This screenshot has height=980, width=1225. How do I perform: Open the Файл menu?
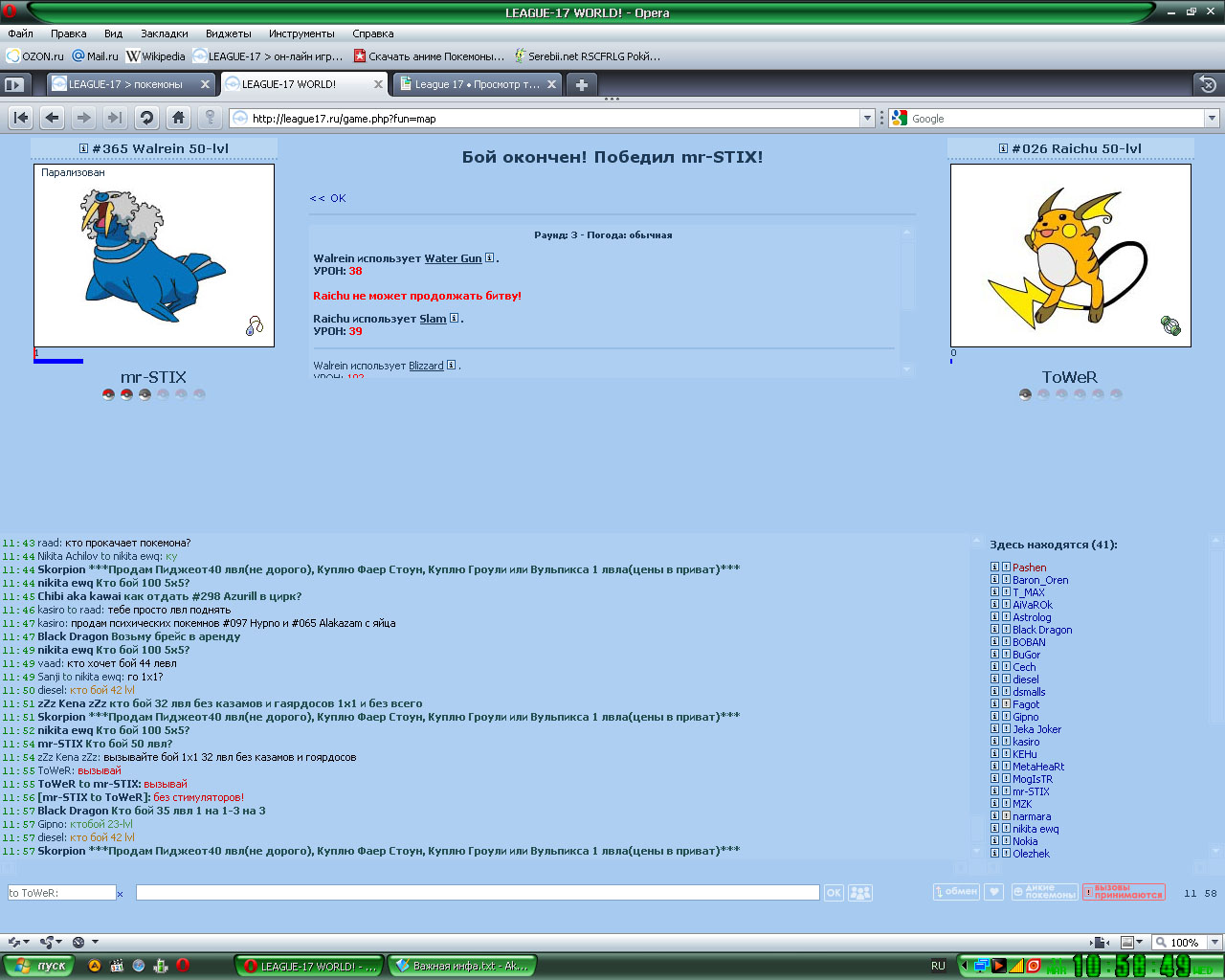[20, 33]
